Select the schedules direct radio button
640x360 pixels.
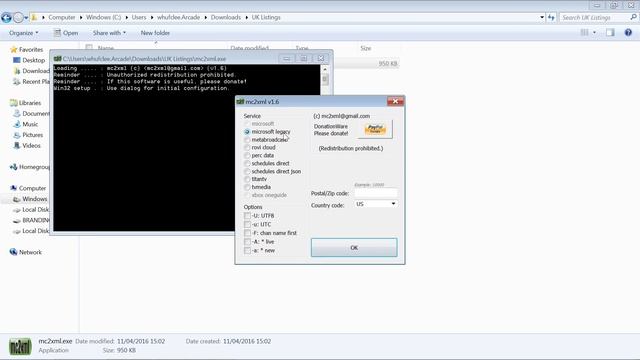coord(247,163)
